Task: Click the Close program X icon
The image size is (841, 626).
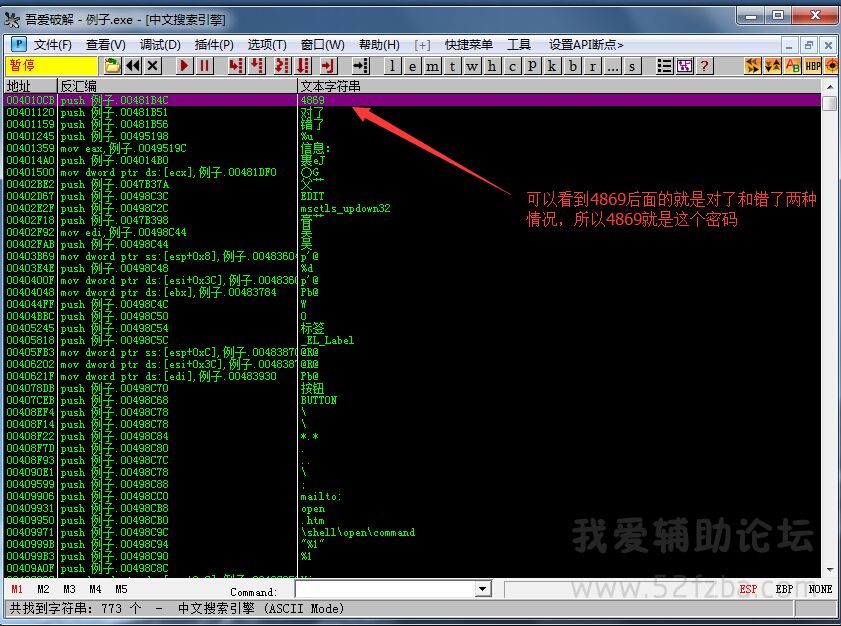Action: click(x=153, y=66)
